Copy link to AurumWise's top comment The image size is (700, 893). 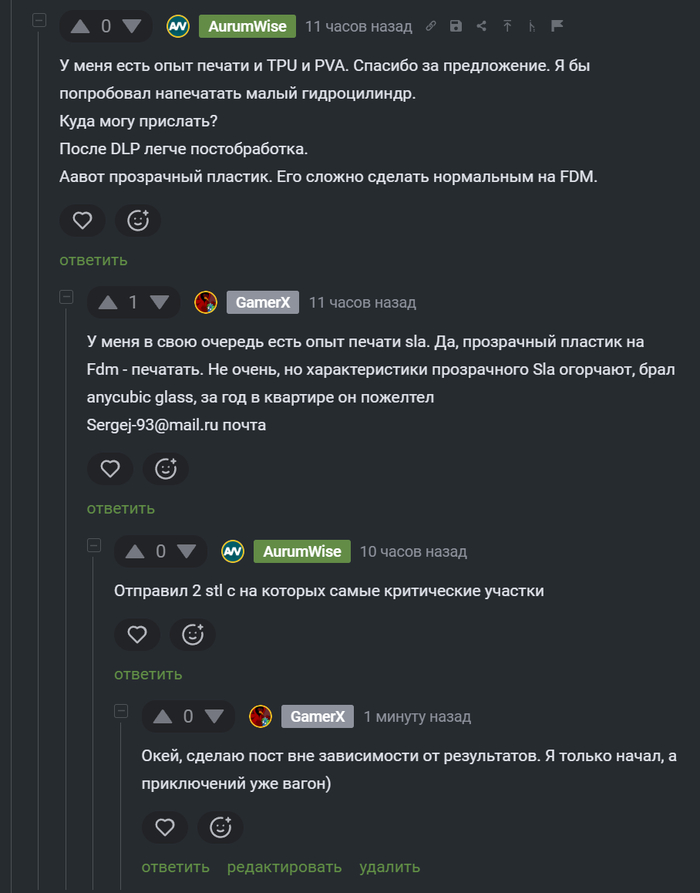(x=431, y=26)
